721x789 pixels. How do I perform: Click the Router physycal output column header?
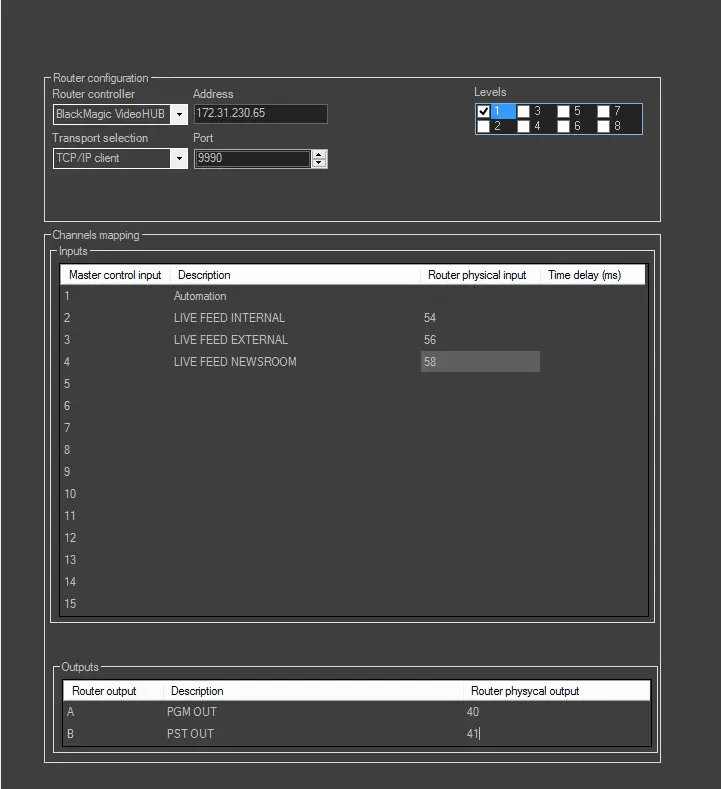525,691
